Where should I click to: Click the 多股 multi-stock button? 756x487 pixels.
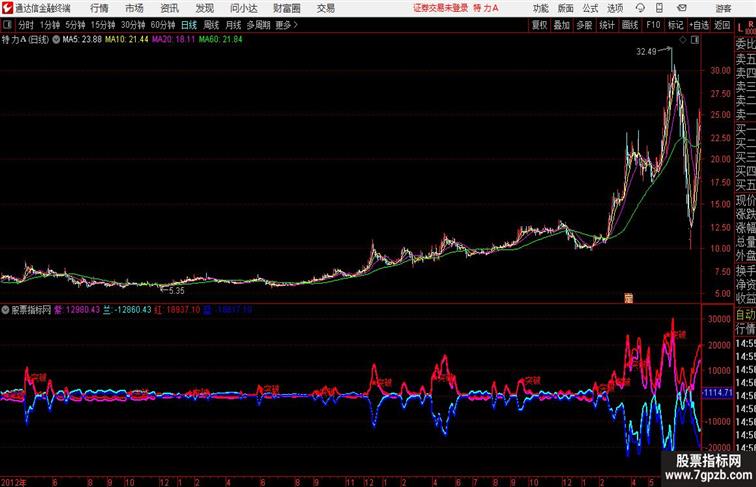pos(584,25)
